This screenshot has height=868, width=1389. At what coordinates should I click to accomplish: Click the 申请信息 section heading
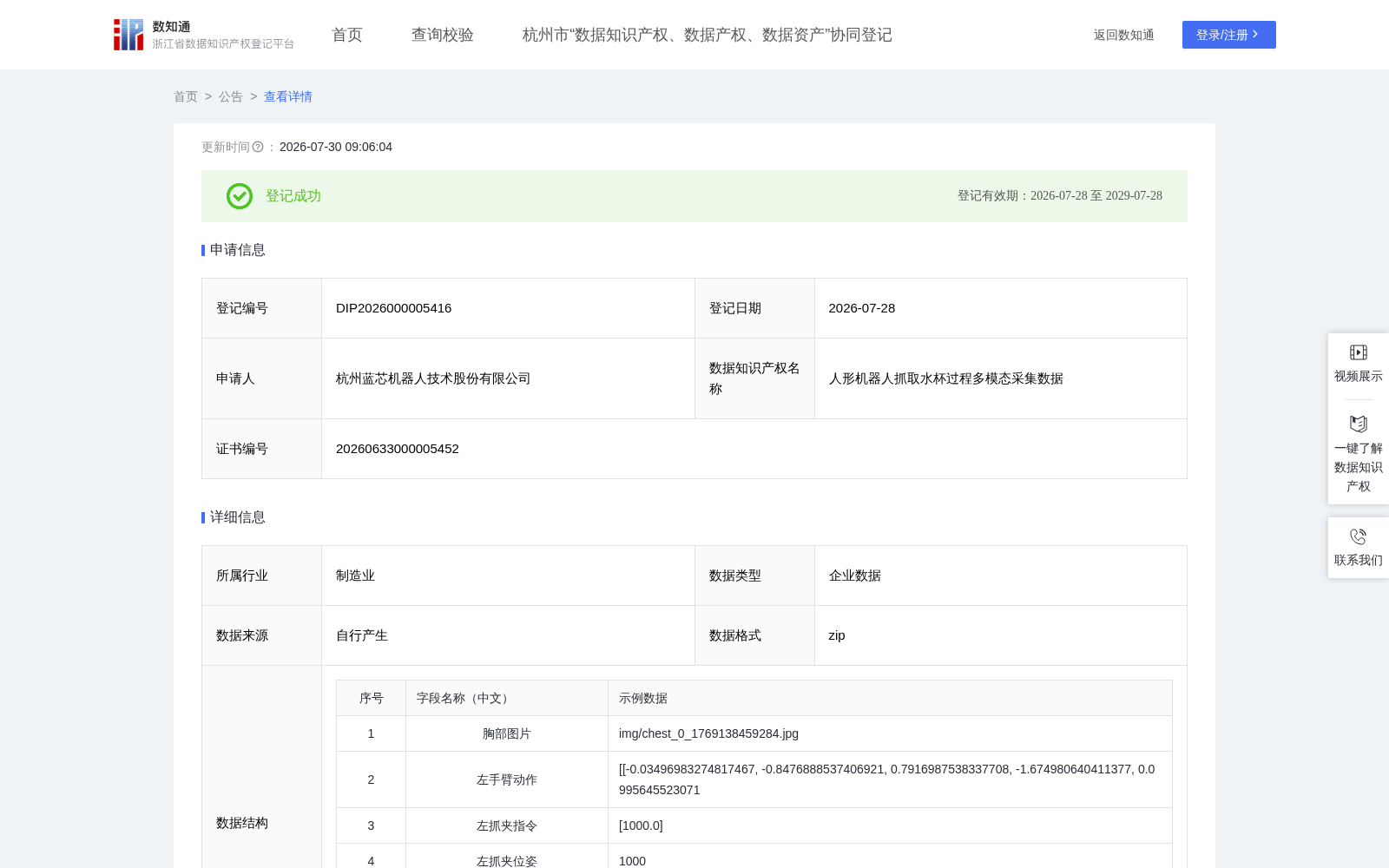coord(238,250)
